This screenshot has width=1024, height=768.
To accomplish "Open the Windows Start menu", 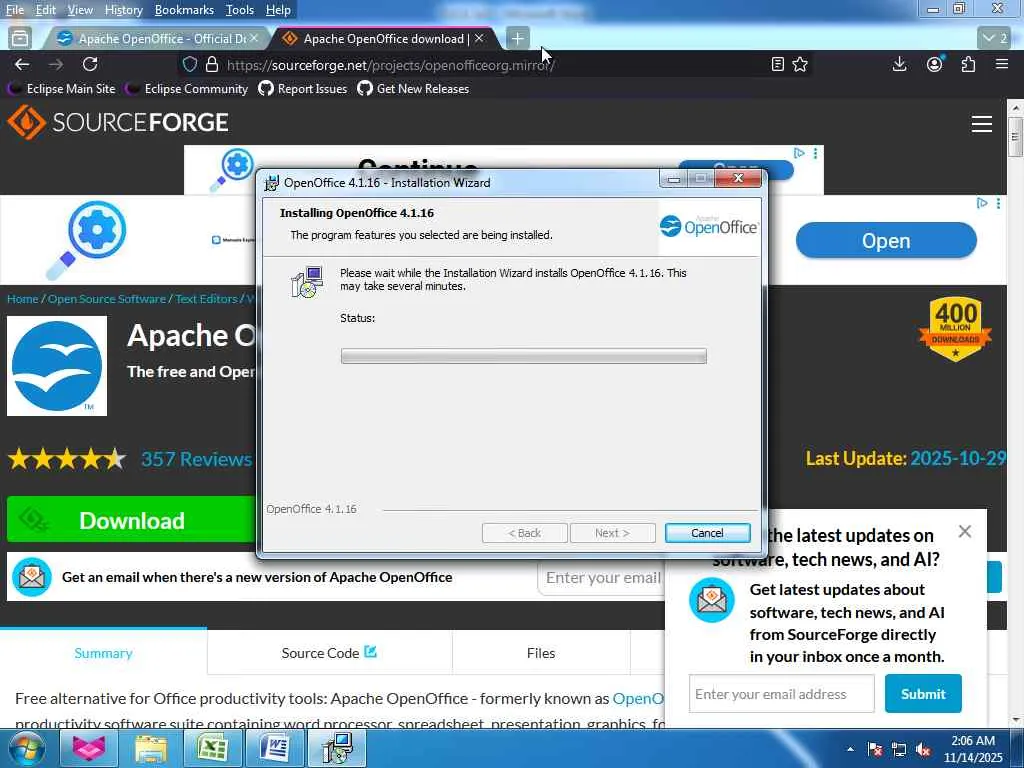I will click(x=26, y=748).
